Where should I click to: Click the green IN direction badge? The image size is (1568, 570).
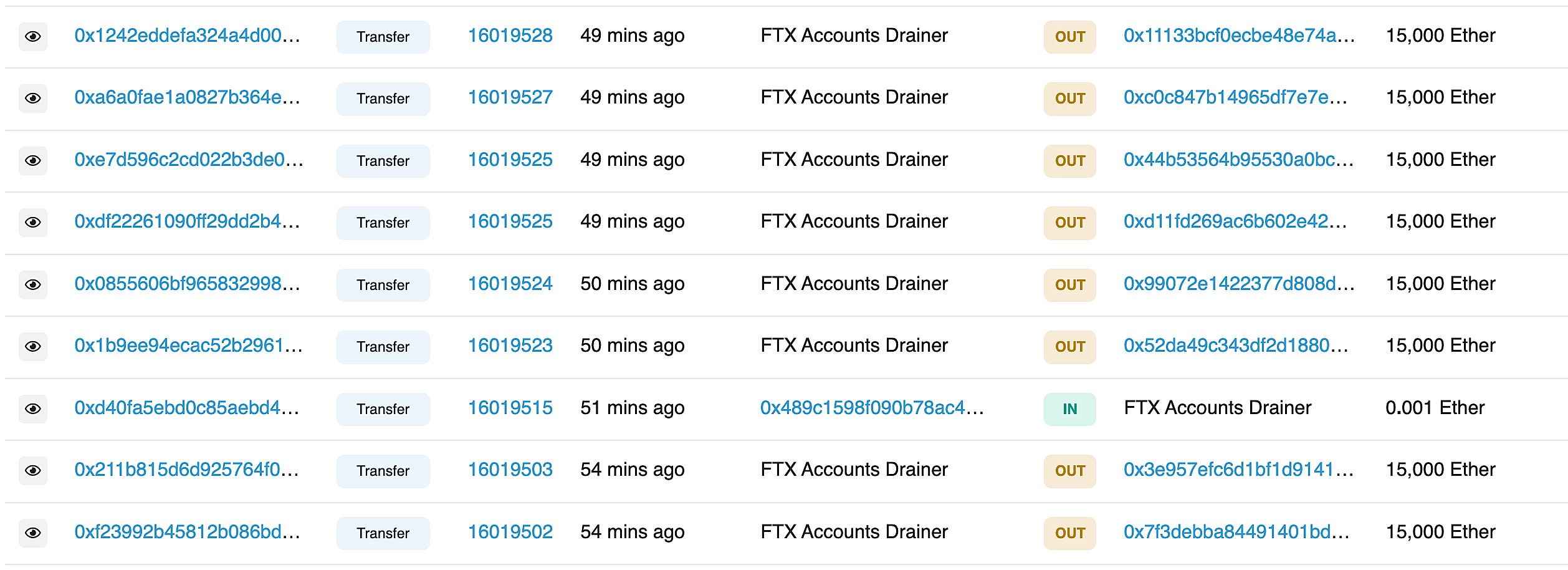(x=1069, y=409)
